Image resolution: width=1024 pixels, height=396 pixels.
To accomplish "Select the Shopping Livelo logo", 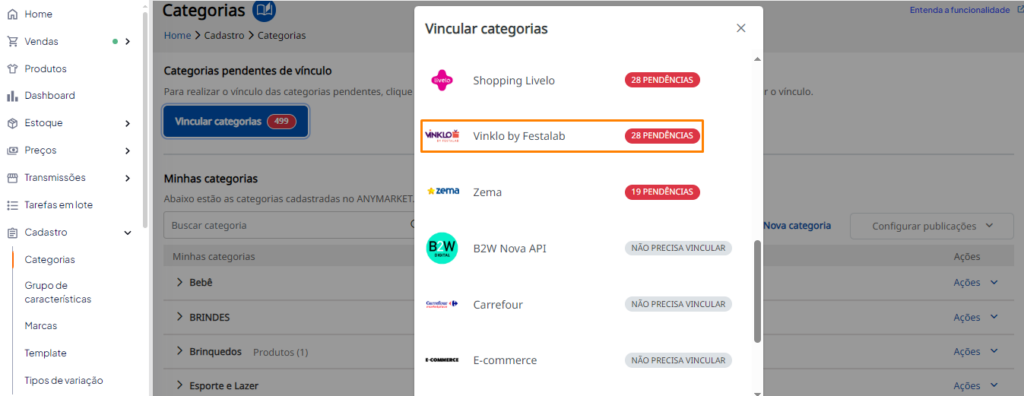I will [442, 80].
